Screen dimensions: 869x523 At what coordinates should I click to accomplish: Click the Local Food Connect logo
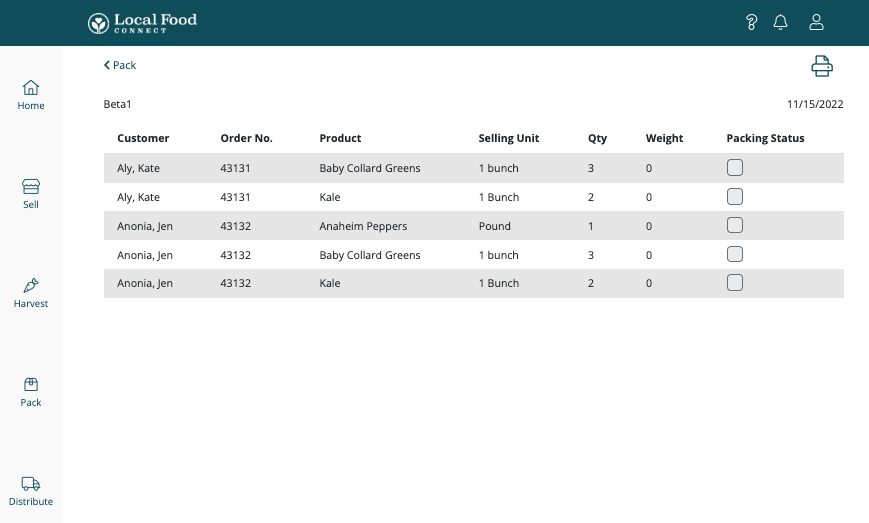pos(142,22)
